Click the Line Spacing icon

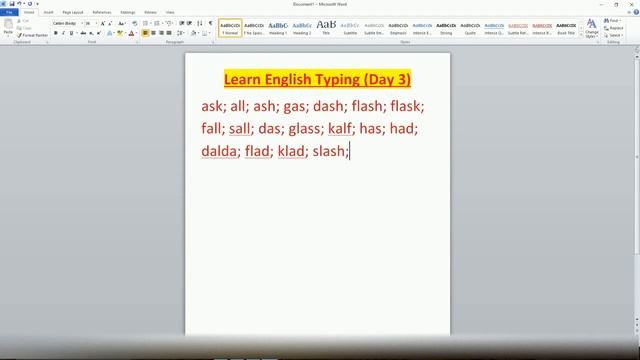[x=180, y=33]
